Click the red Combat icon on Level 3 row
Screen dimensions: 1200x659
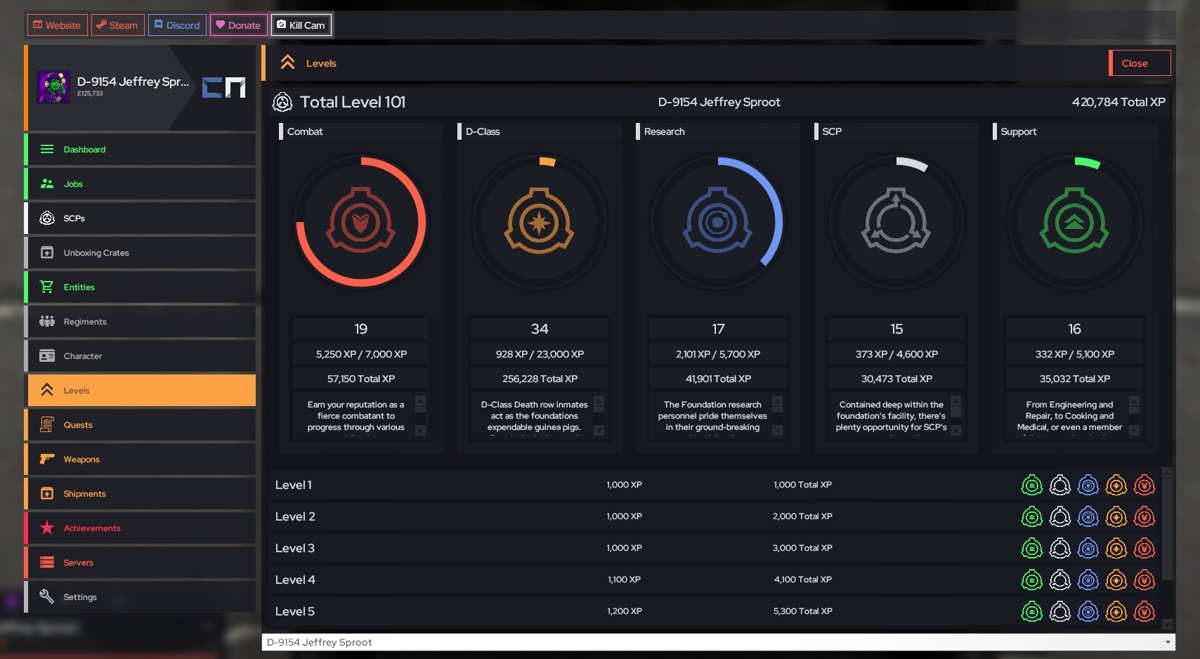1145,547
